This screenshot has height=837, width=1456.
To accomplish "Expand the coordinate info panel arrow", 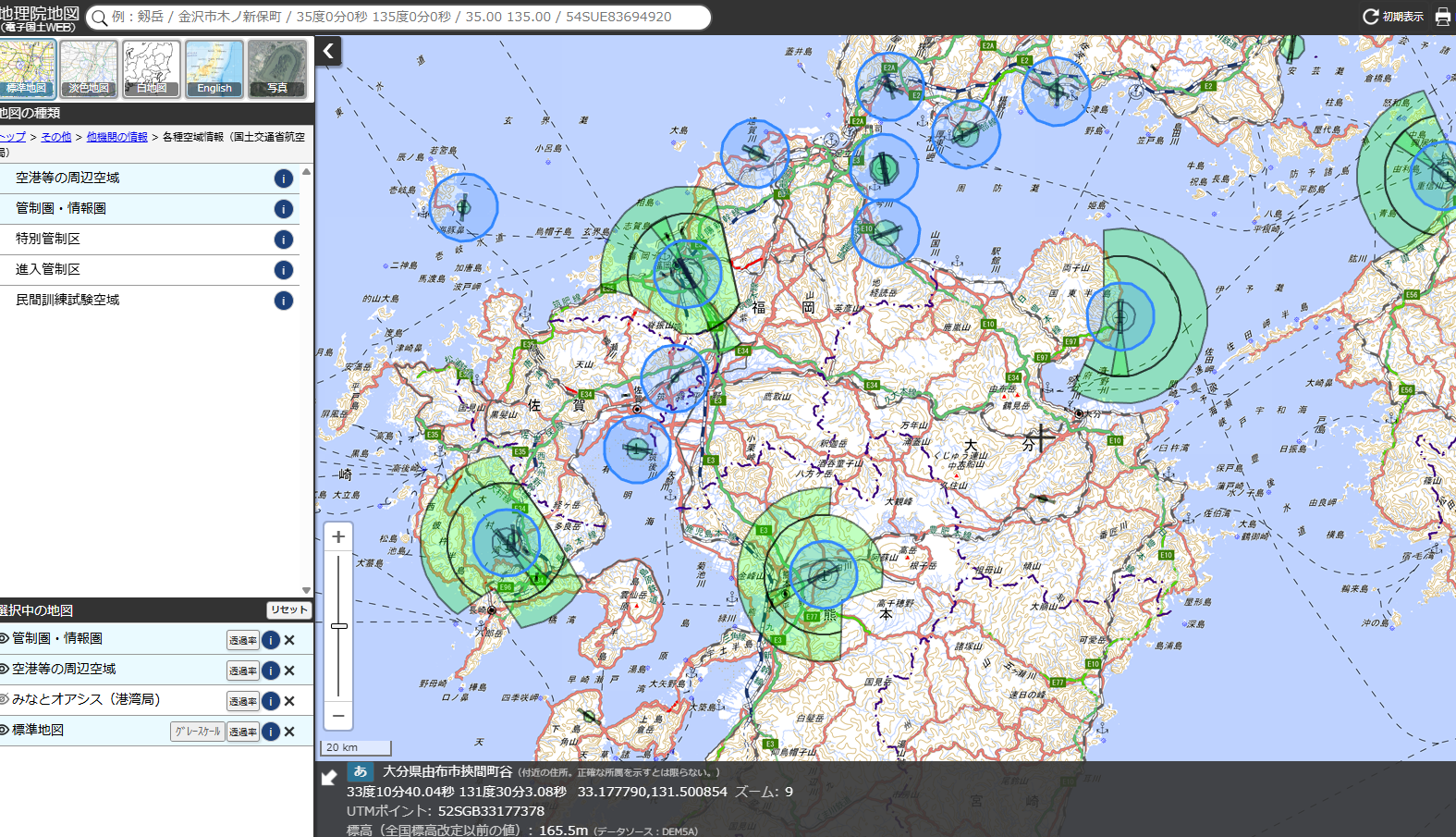I will click(329, 778).
